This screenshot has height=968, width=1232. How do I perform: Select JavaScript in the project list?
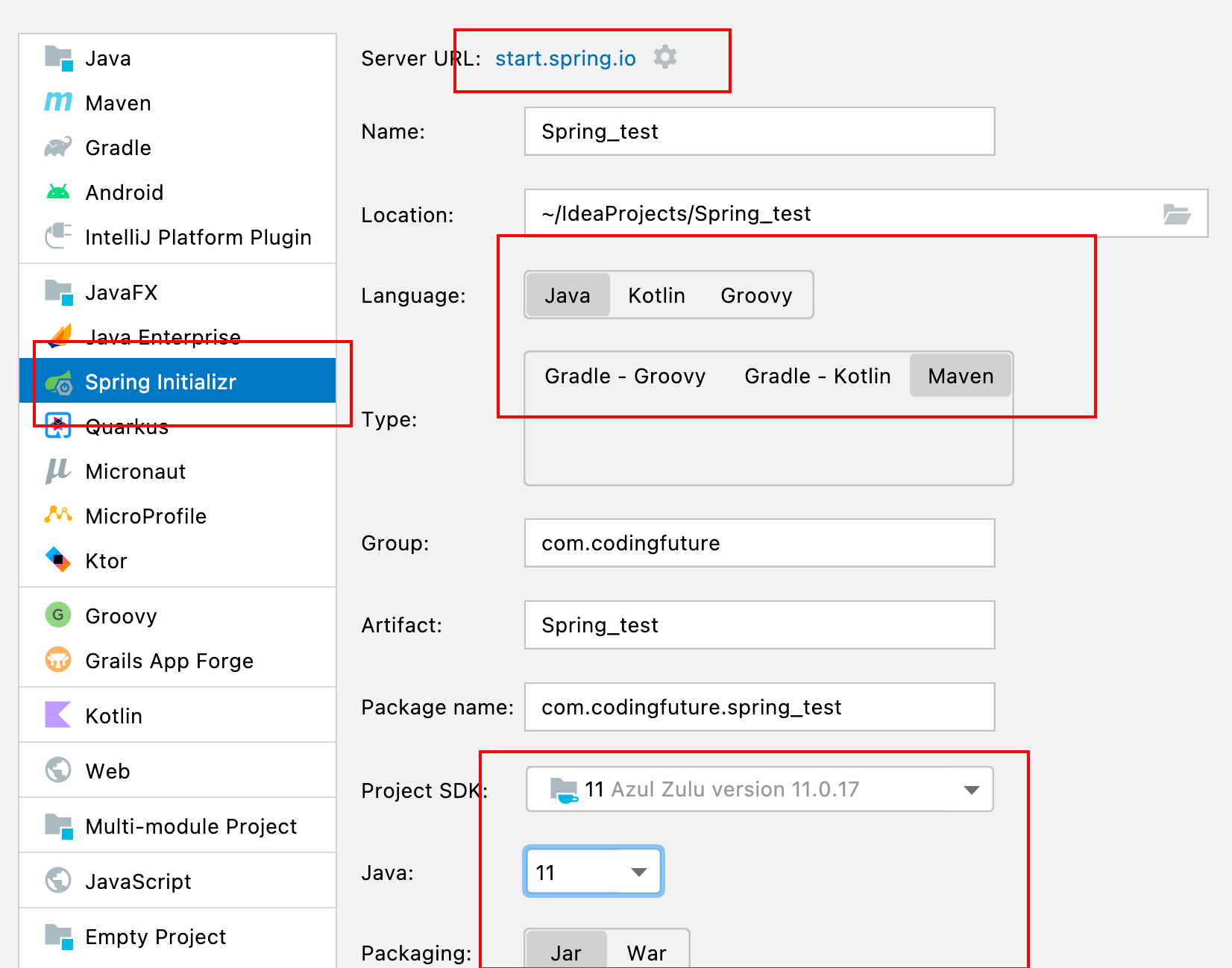177,881
